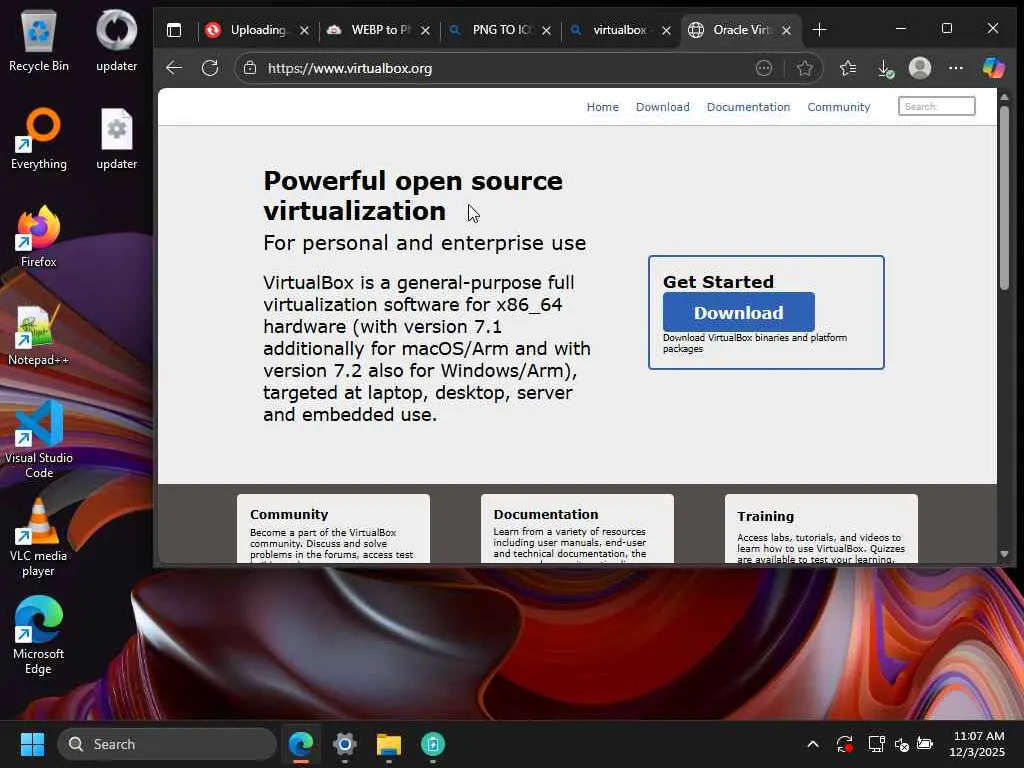Screen dimensions: 1024x768
Task: Open the Downloads toolbar icon
Action: (884, 68)
